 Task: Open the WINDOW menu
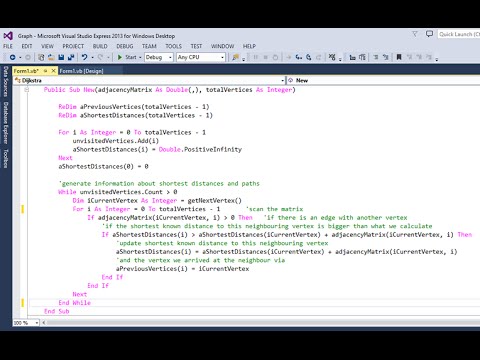(x=222, y=46)
